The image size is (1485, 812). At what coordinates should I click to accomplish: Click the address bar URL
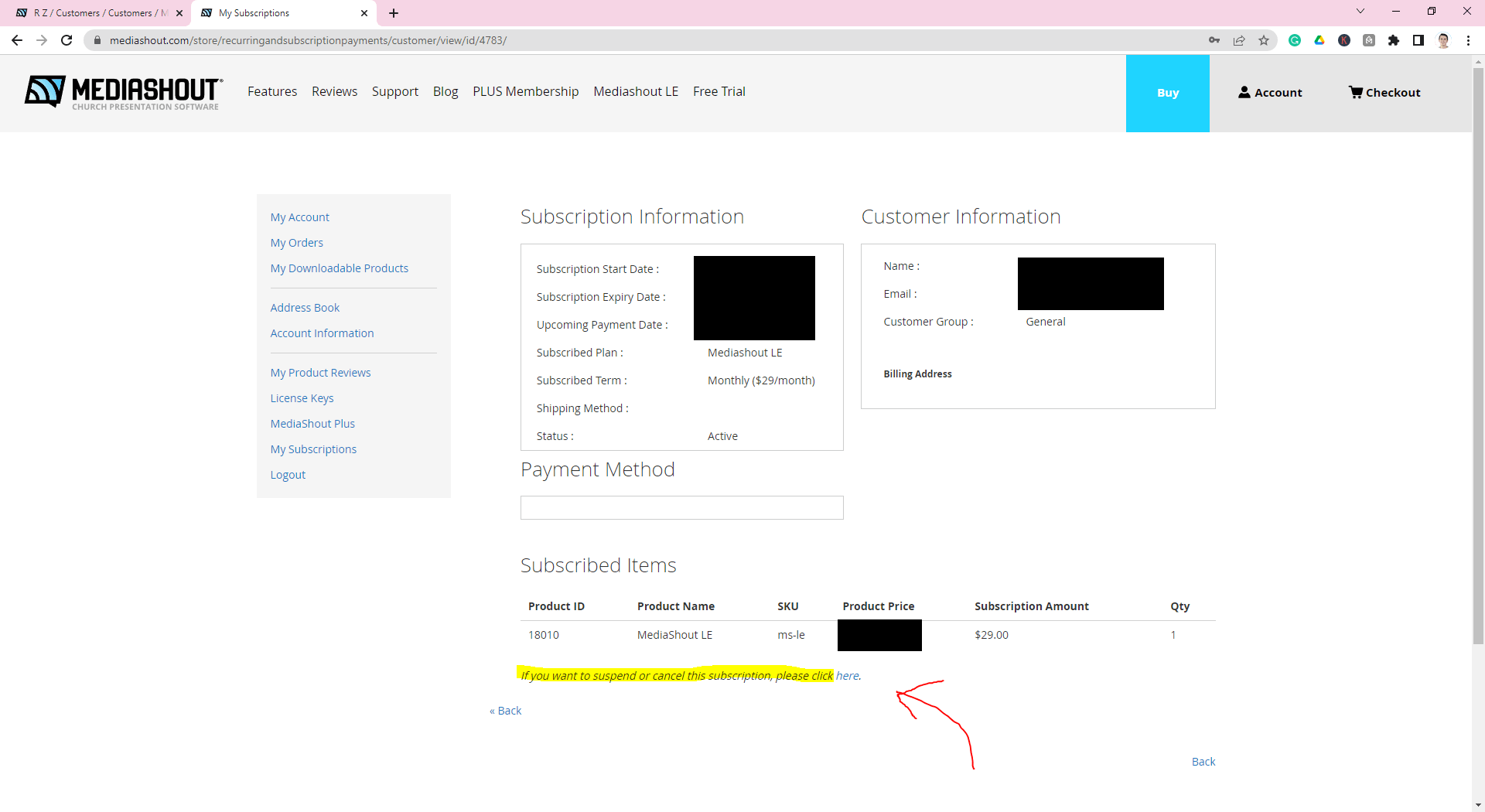point(308,40)
